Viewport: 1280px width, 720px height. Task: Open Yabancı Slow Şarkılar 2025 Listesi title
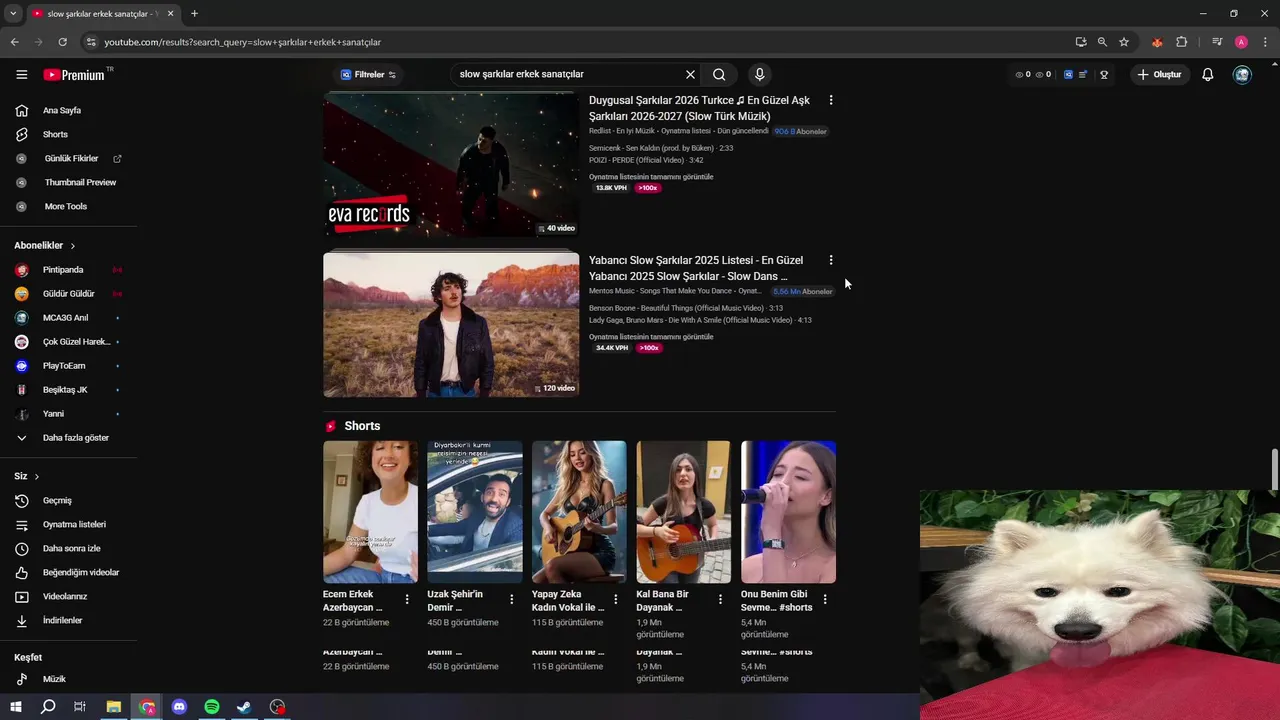coord(696,268)
